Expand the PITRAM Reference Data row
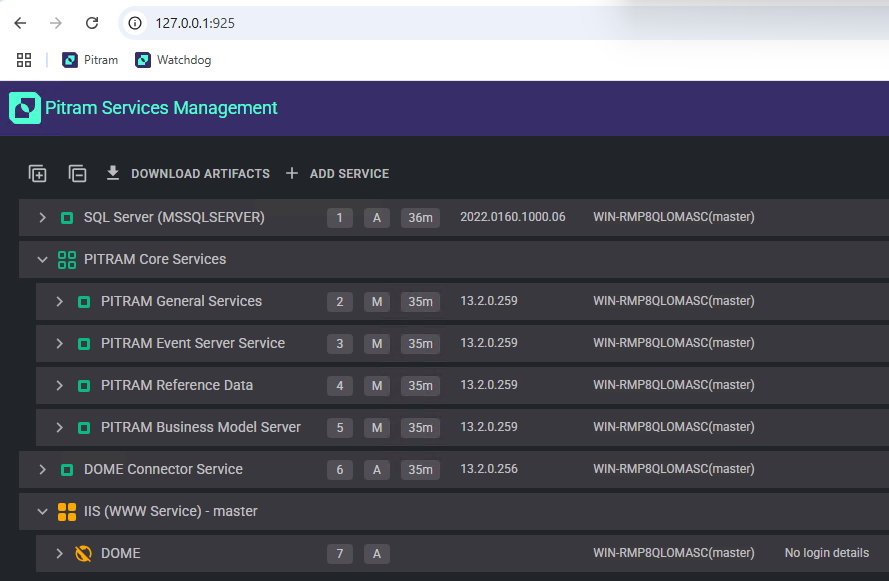889x581 pixels. click(59, 386)
